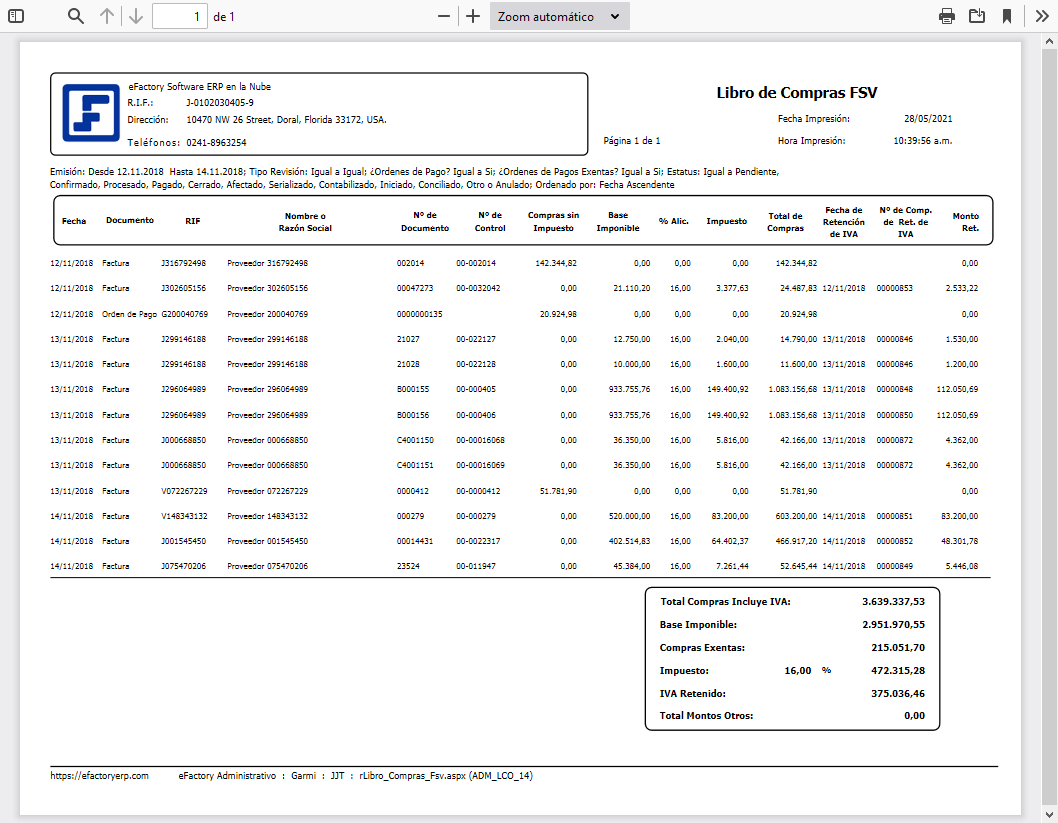The image size is (1058, 823).
Task: Go to the next page
Action: pyautogui.click(x=136, y=16)
